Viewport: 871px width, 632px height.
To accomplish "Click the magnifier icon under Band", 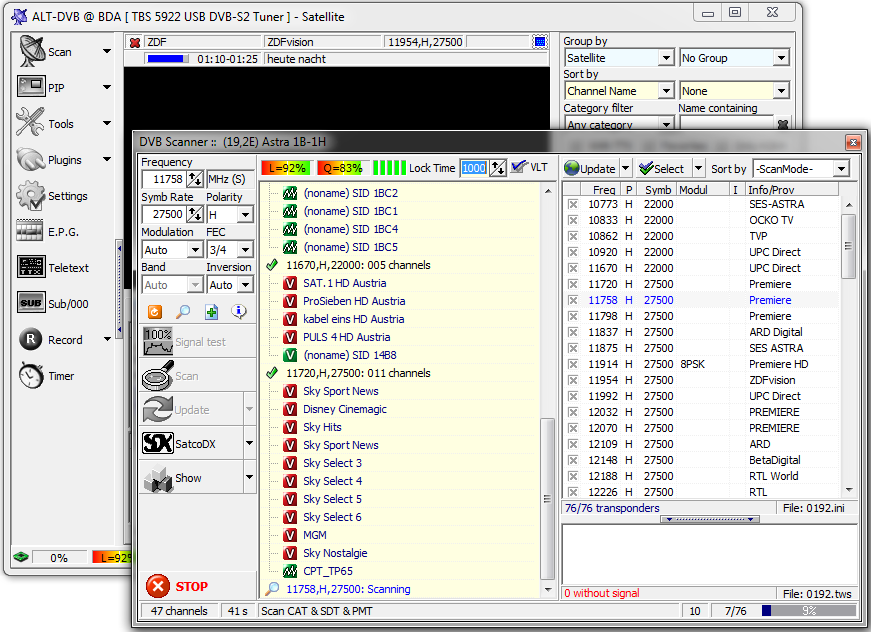I will pos(183,312).
